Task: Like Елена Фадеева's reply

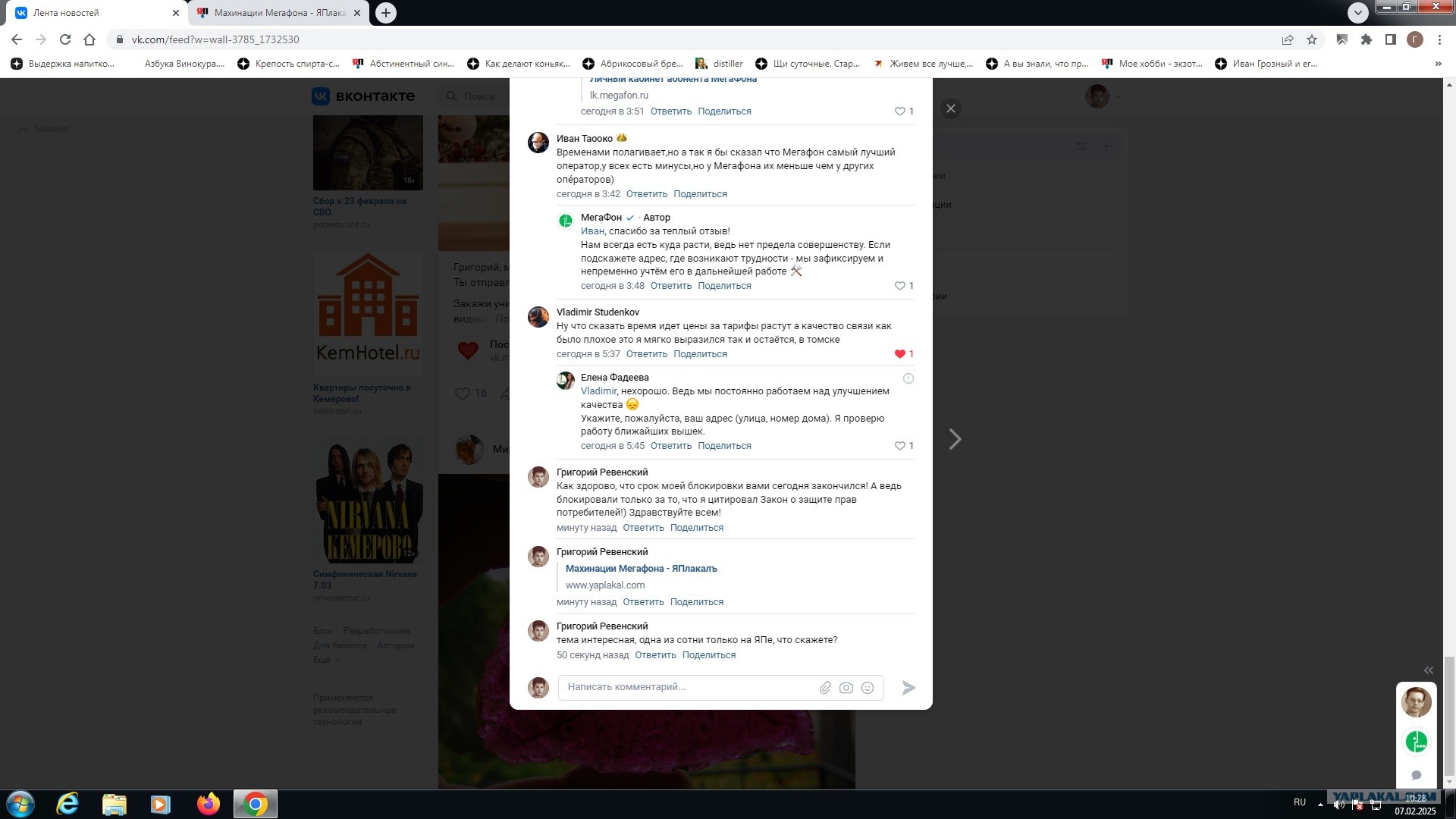Action: point(900,446)
